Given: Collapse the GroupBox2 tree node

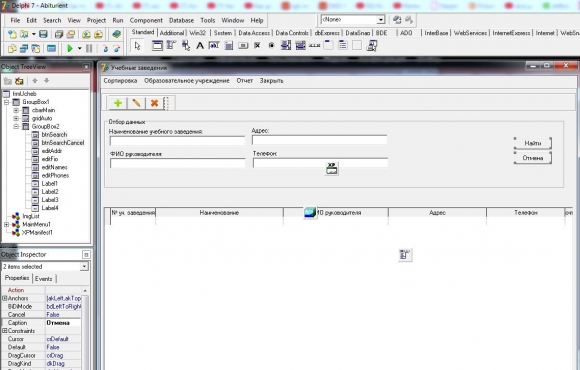Looking at the screenshot, I should click(x=16, y=127).
